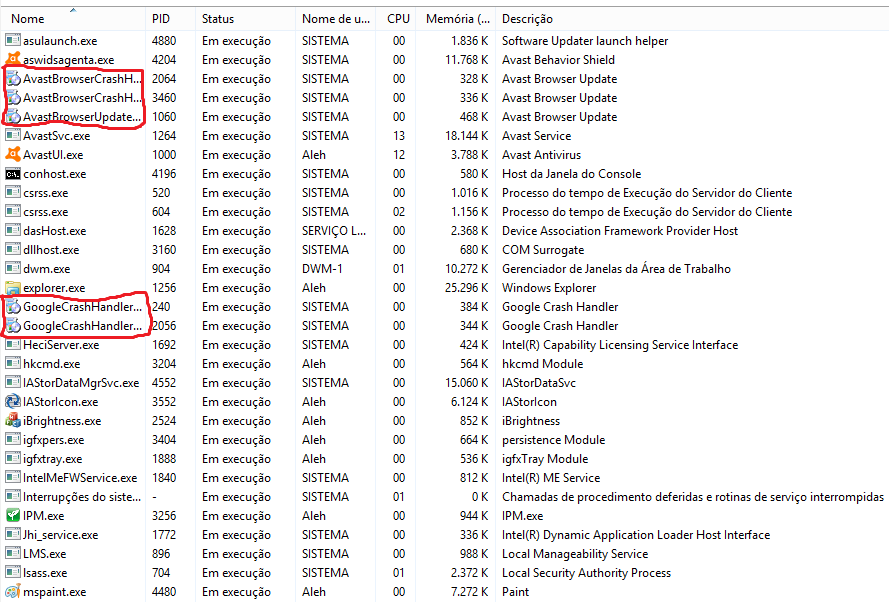
Task: Click the Intel(R) ME Service description
Action: coord(551,478)
